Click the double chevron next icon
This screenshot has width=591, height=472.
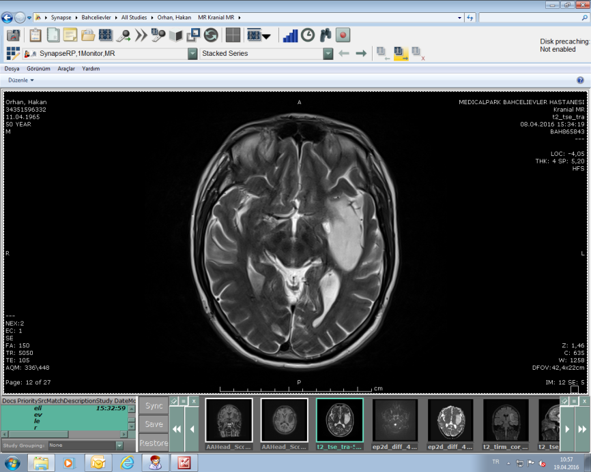pyautogui.click(x=141, y=36)
